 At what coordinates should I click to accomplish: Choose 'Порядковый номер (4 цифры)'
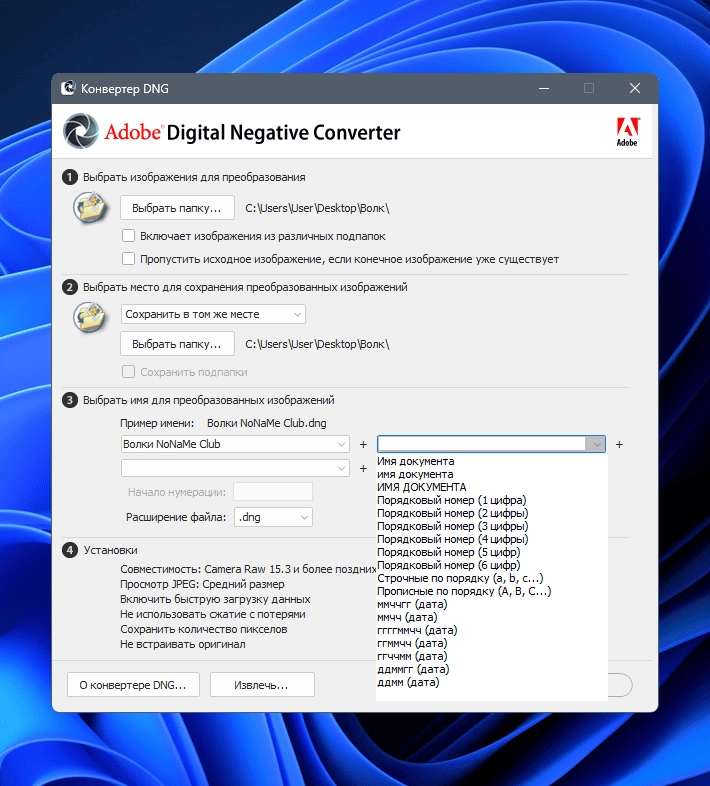453,539
